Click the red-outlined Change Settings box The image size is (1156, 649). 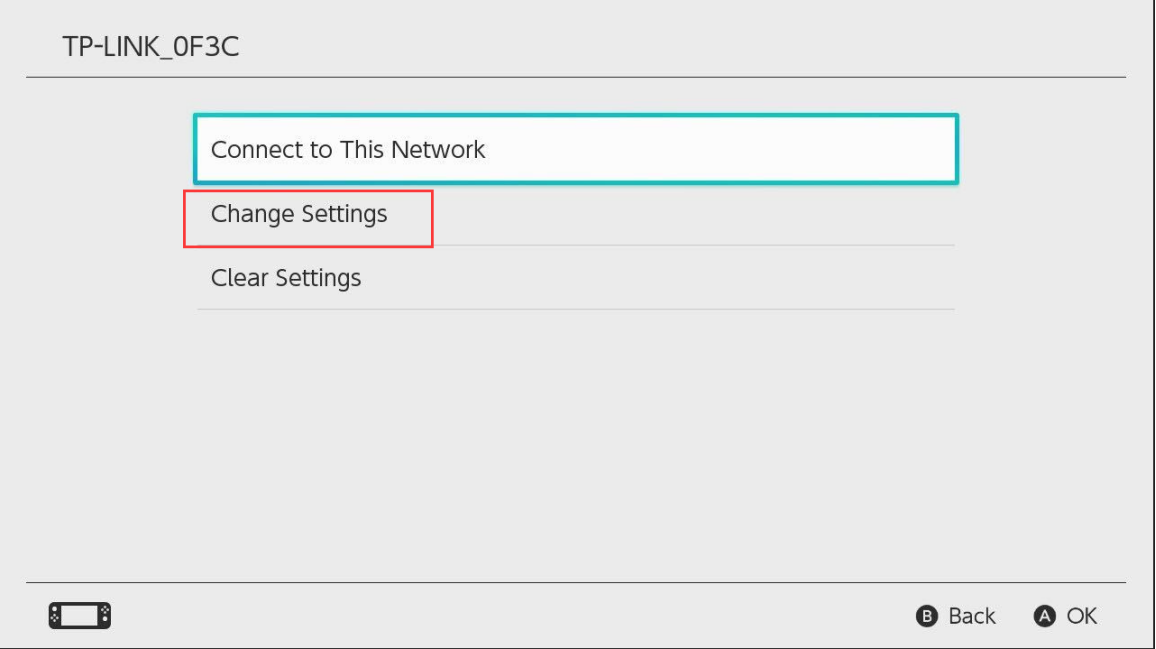point(308,219)
